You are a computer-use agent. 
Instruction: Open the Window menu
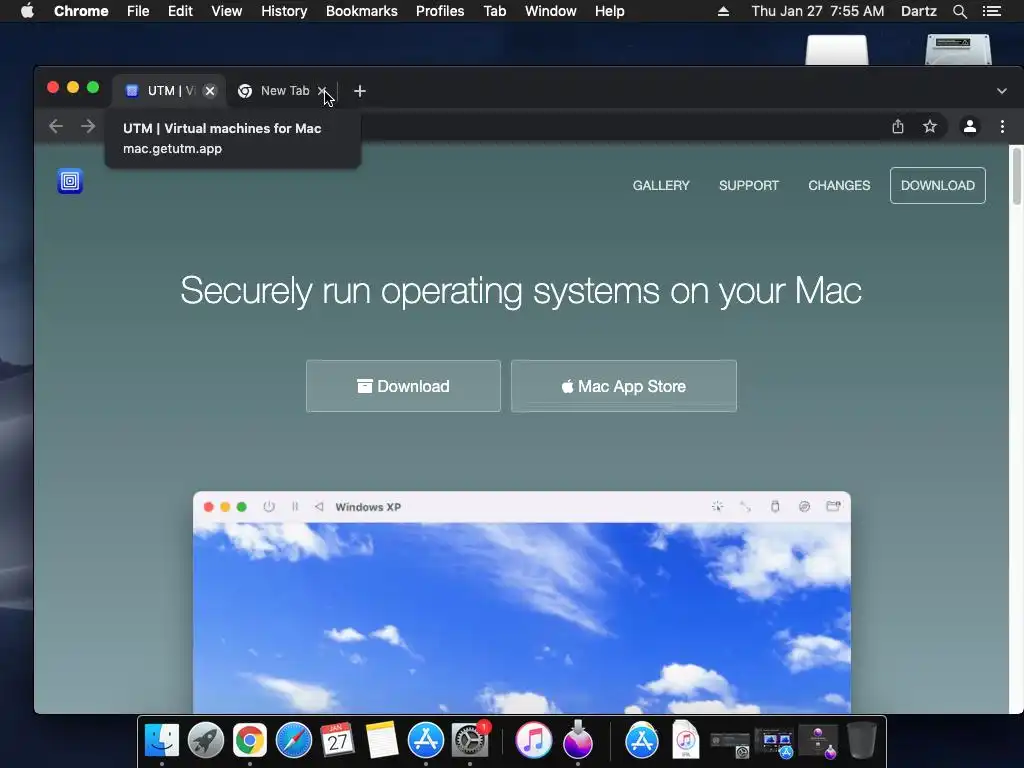click(x=551, y=11)
